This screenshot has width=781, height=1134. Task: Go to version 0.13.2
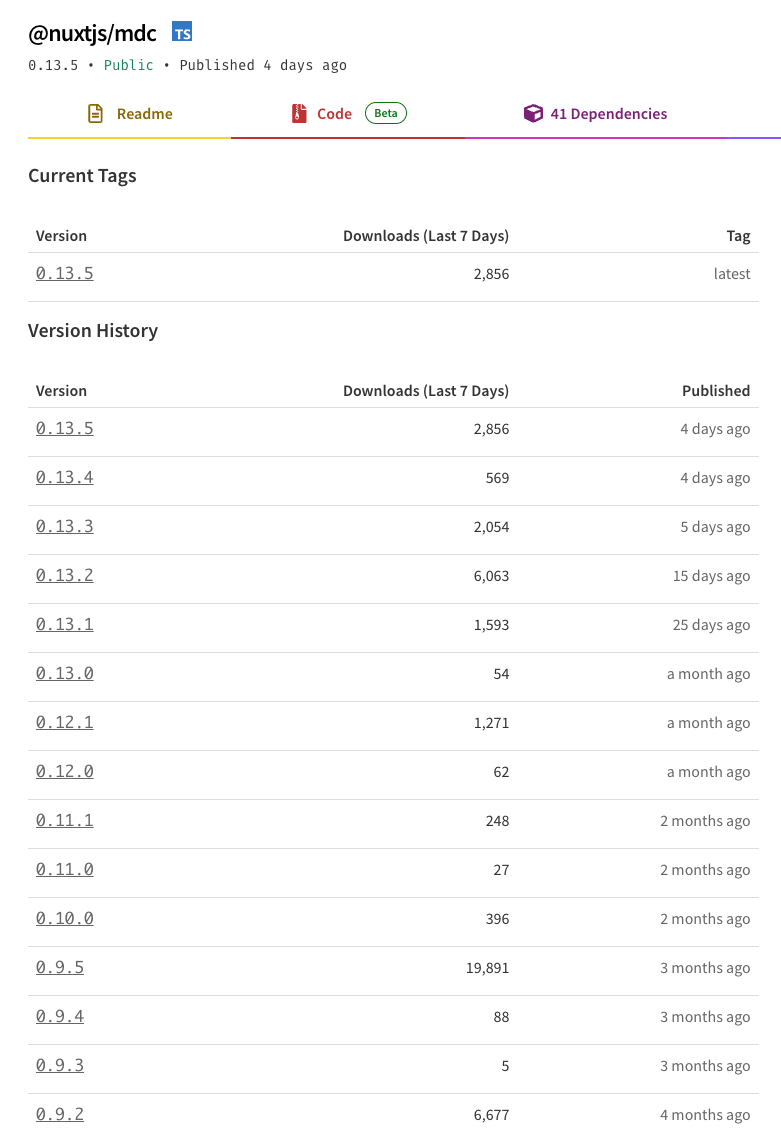click(65, 575)
